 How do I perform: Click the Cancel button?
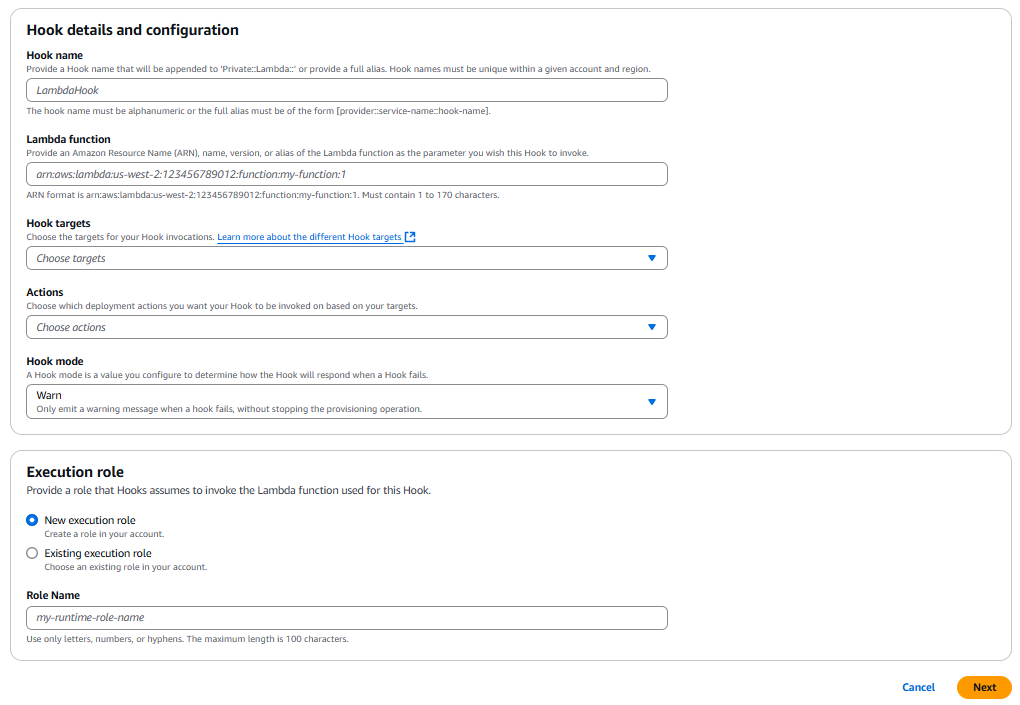pos(918,687)
